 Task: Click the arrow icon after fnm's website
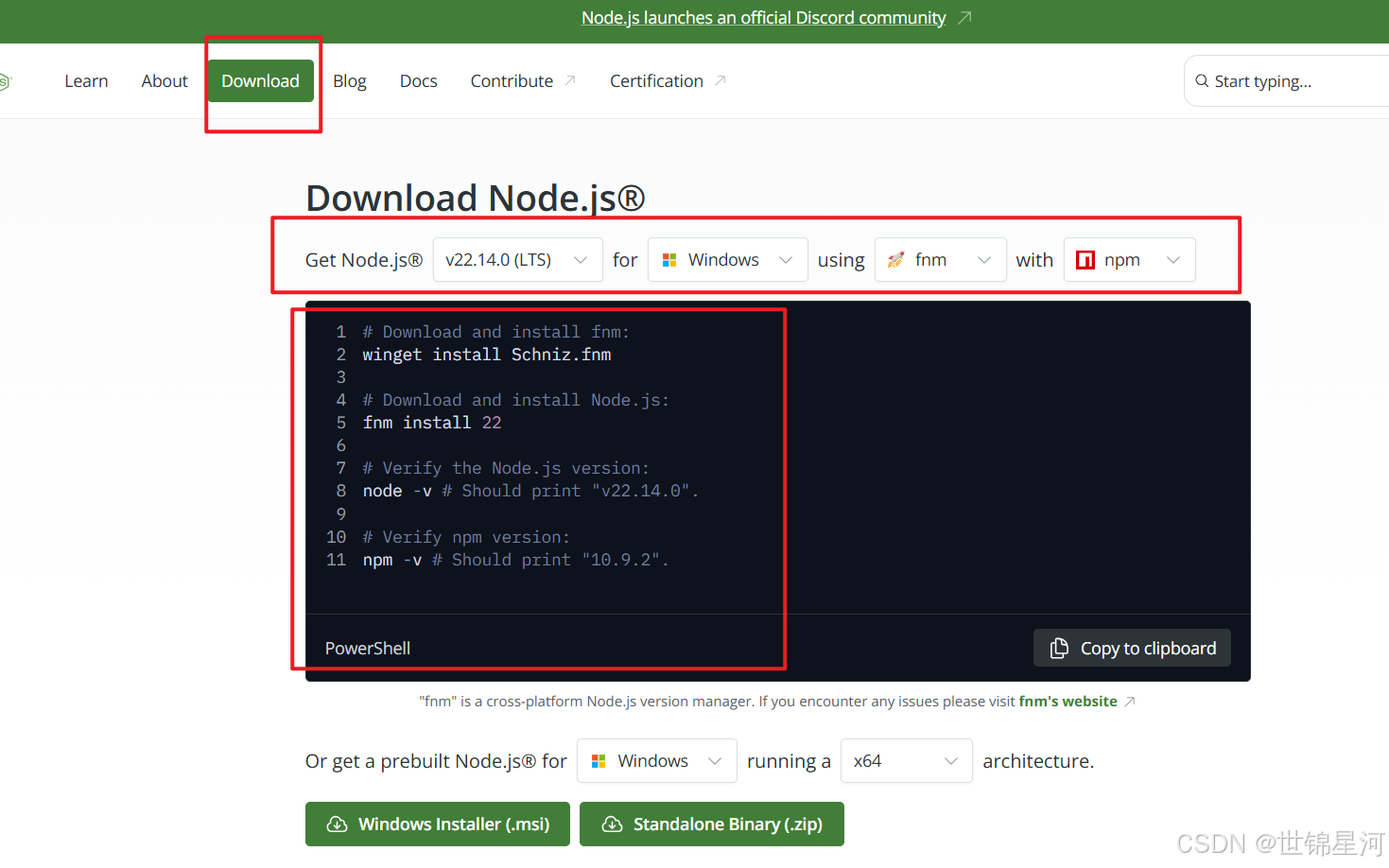coord(1130,702)
